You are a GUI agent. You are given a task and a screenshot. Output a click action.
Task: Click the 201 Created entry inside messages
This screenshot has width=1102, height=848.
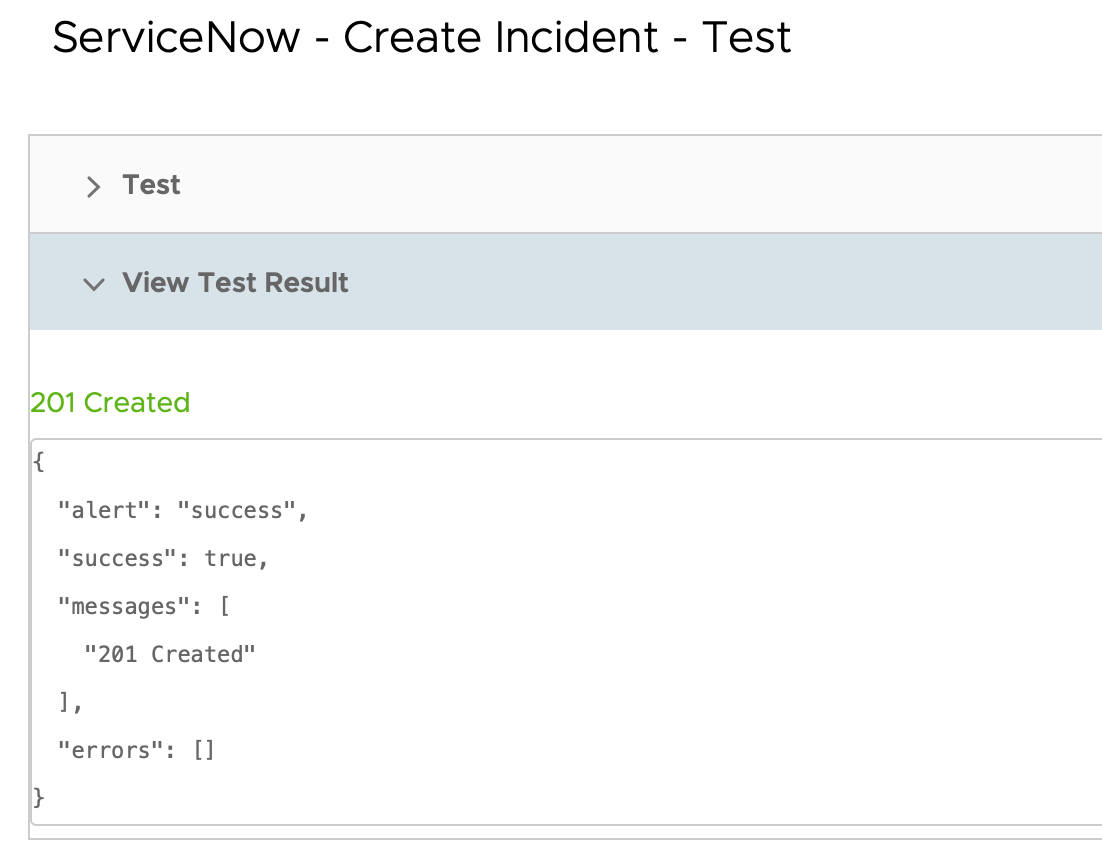(171, 653)
